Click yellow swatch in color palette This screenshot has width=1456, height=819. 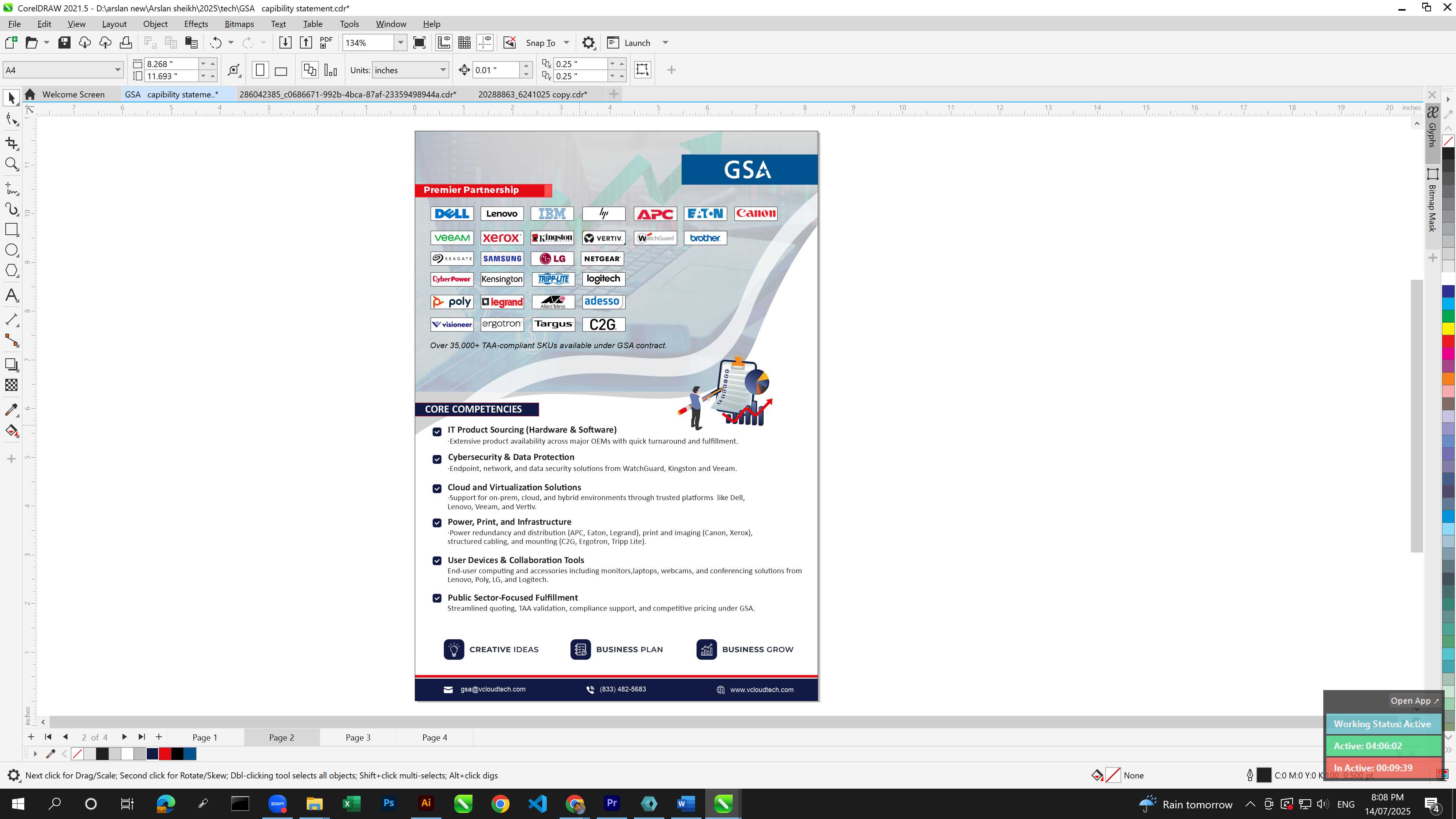point(1448,329)
